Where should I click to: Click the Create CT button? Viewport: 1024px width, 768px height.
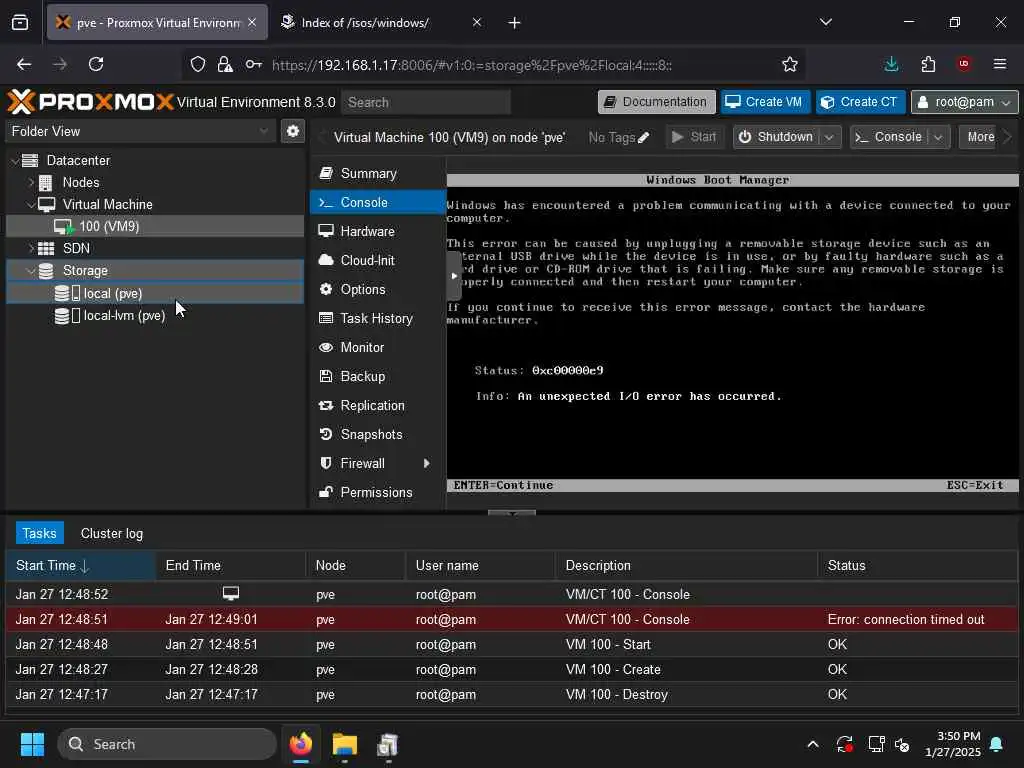[860, 102]
